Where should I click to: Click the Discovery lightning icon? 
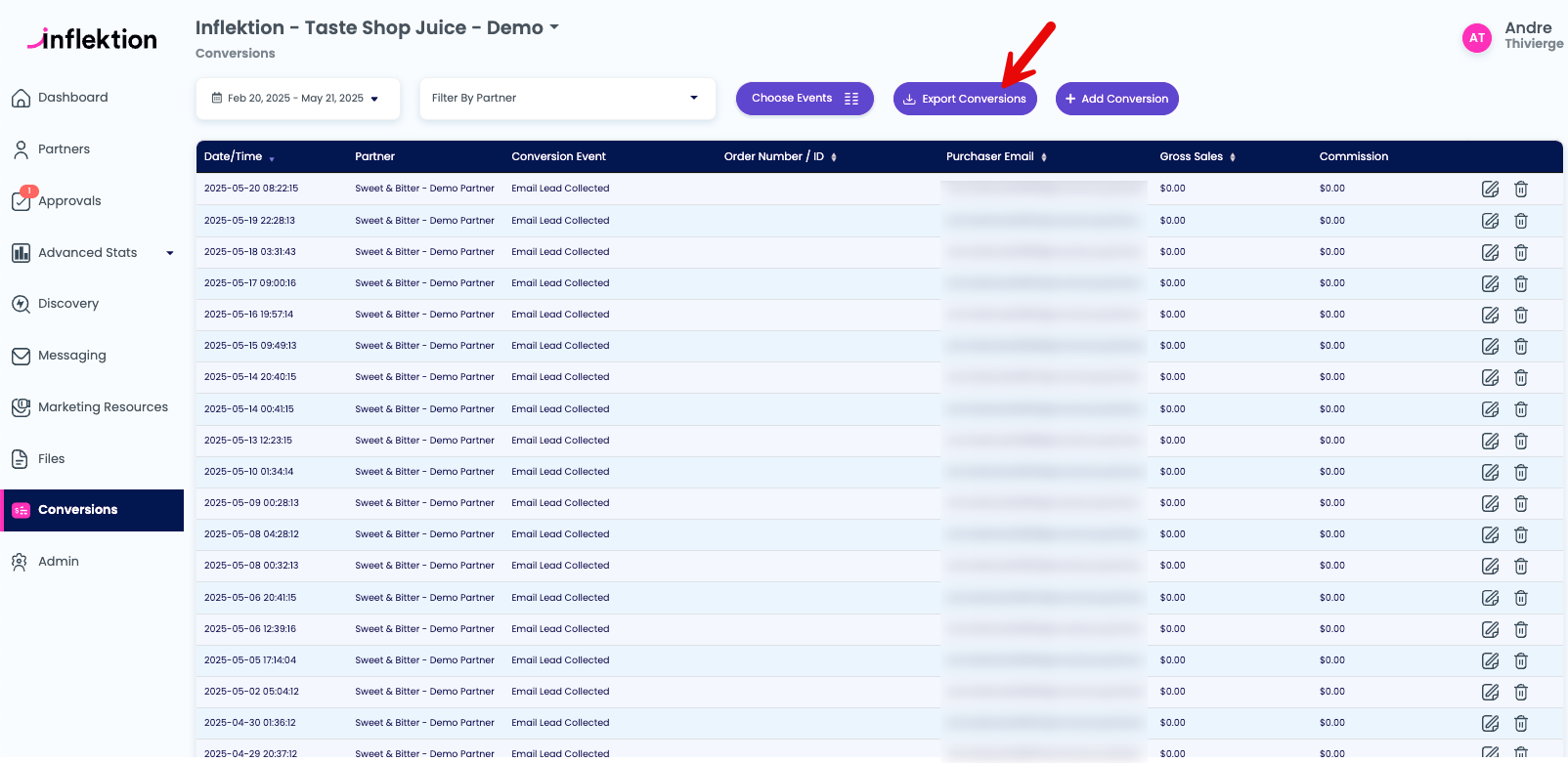21,304
